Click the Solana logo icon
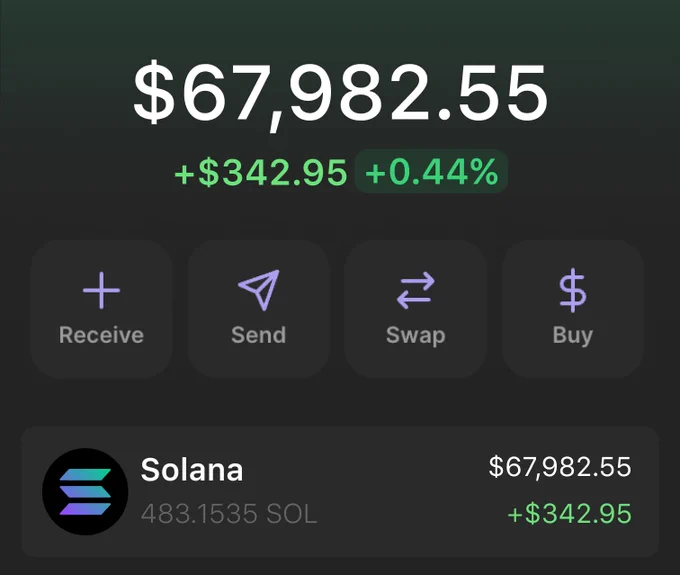Image resolution: width=680 pixels, height=575 pixels. (x=85, y=491)
